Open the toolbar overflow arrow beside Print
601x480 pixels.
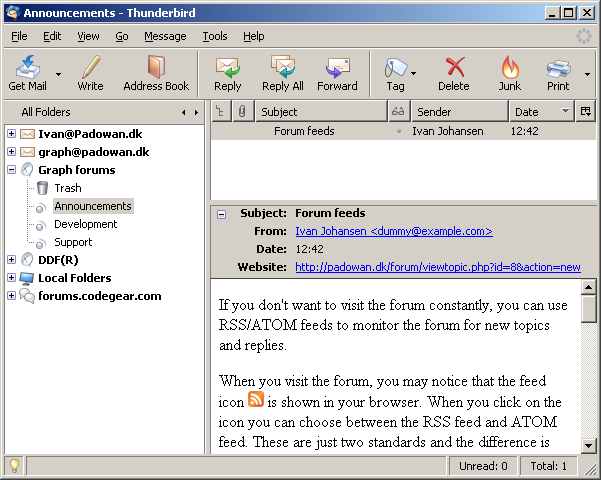[x=588, y=74]
